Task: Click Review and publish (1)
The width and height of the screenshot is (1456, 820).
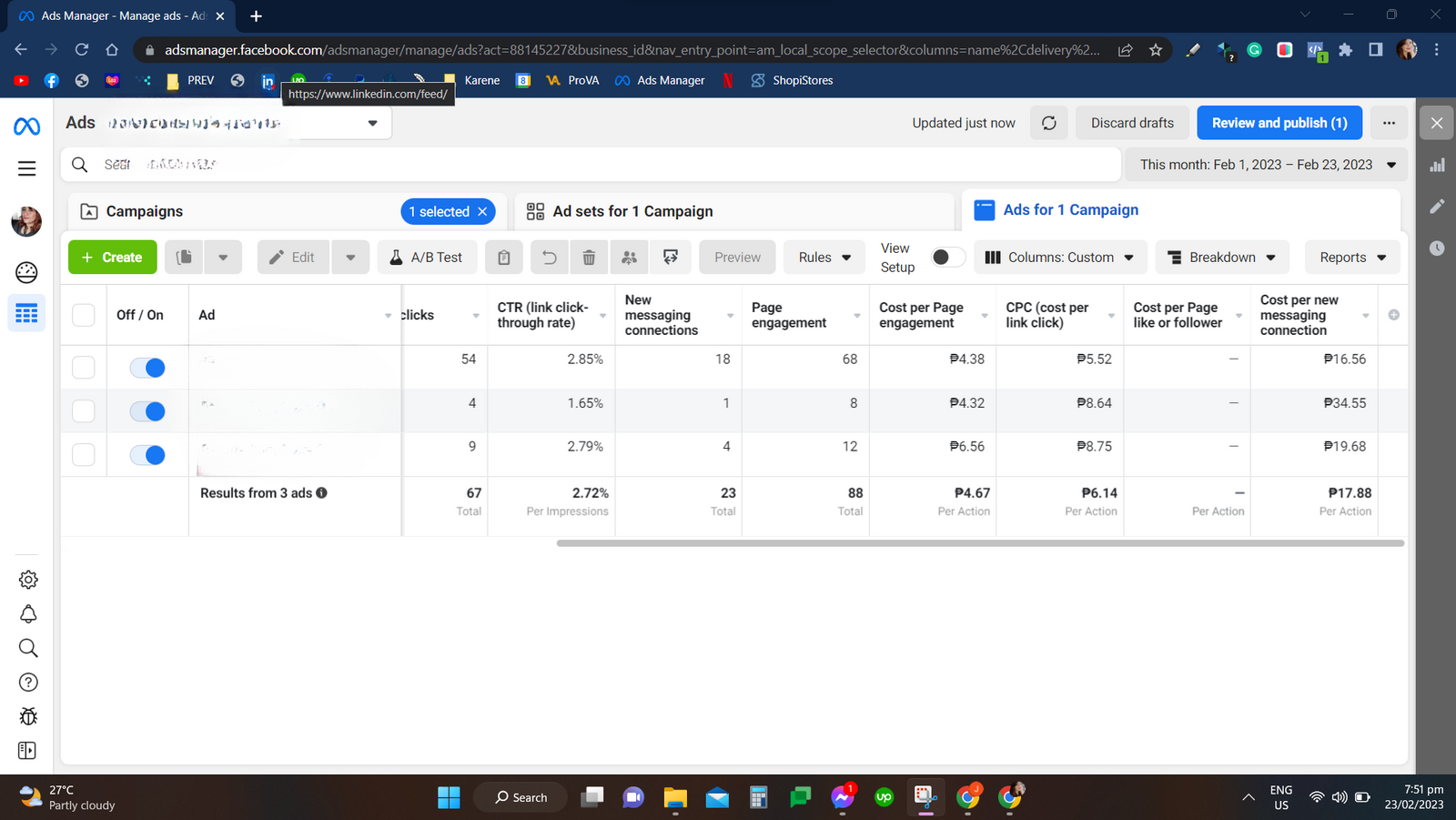Action: tap(1279, 123)
